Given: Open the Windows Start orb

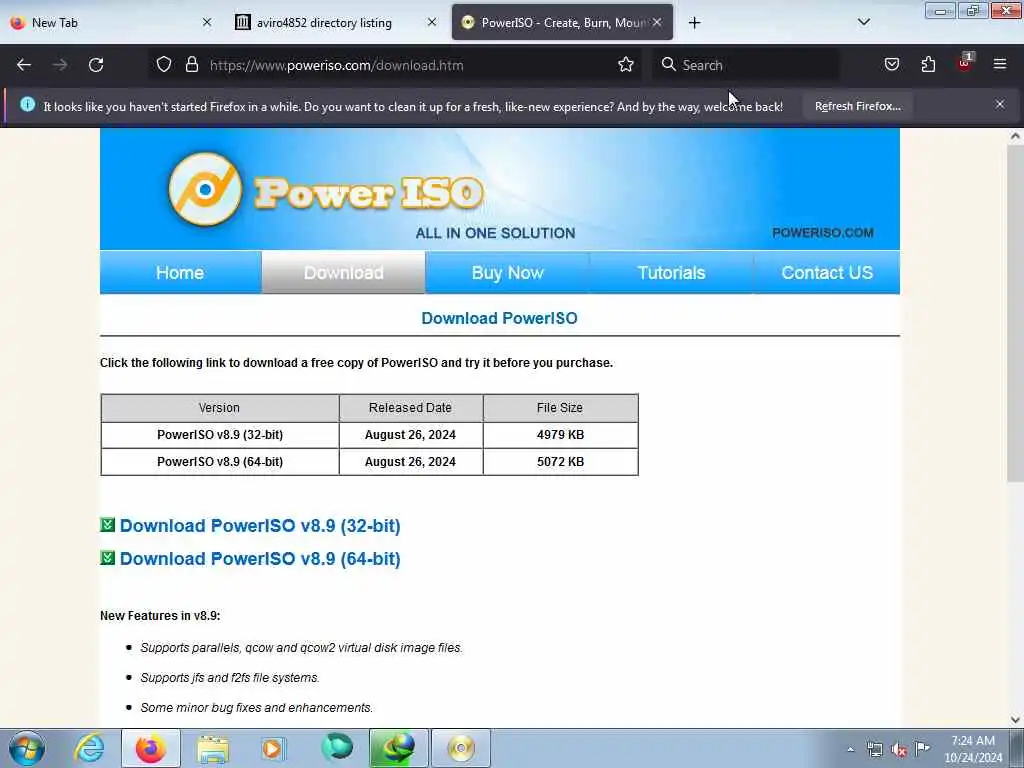Looking at the screenshot, I should tap(27, 748).
